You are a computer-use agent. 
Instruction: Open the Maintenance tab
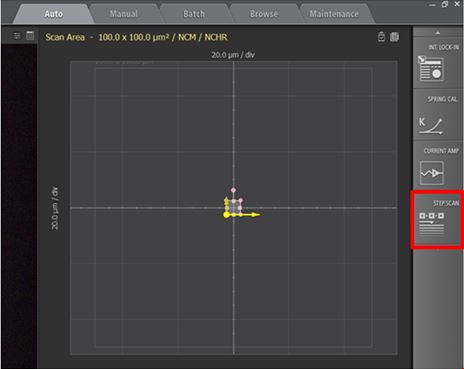(334, 14)
